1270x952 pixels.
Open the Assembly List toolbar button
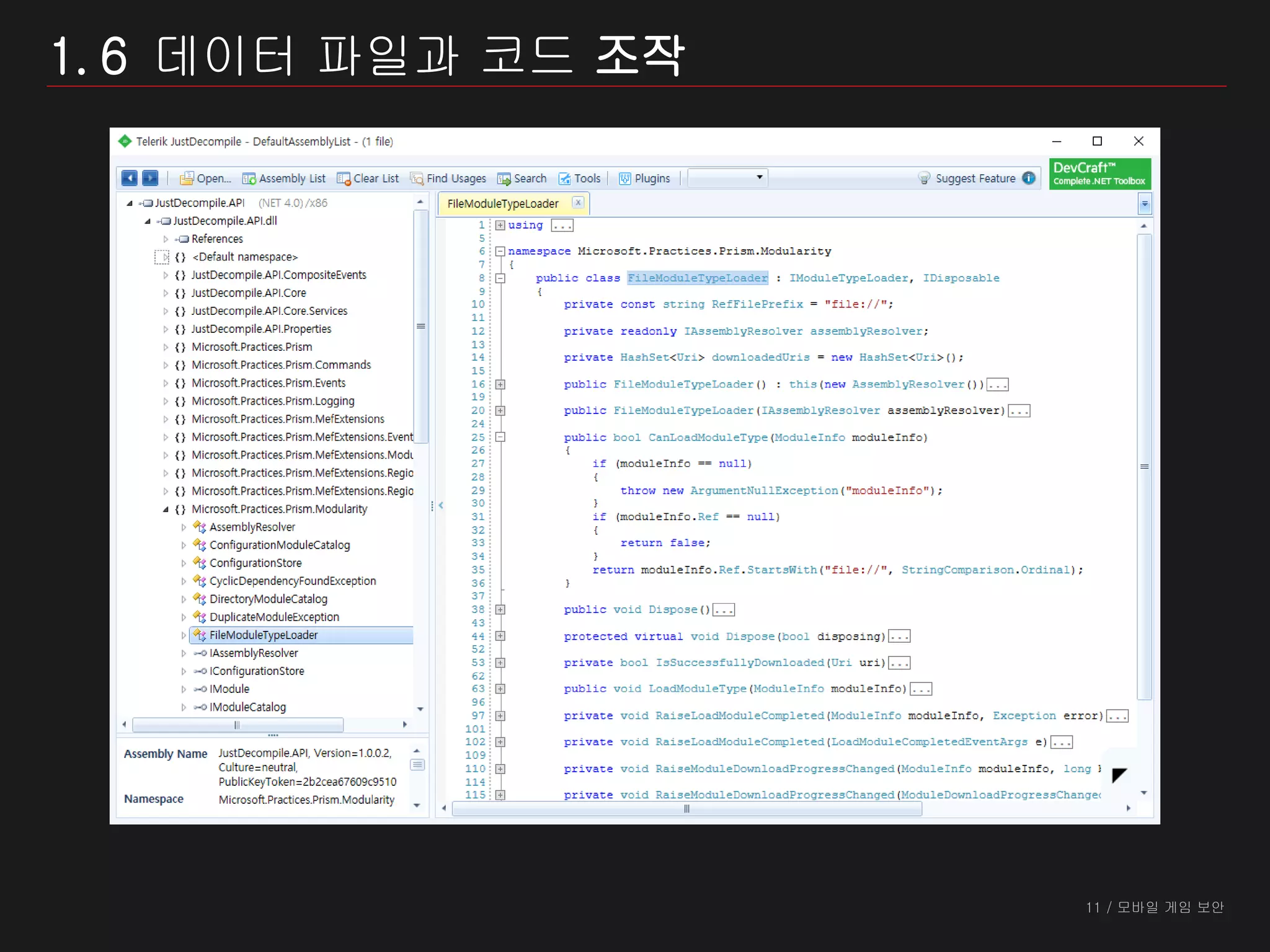[283, 178]
